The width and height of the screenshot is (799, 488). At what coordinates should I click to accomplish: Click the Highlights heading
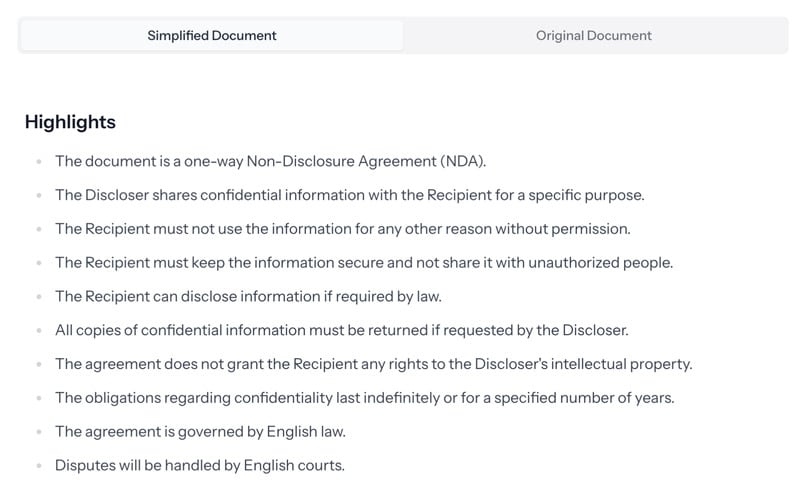click(x=70, y=122)
